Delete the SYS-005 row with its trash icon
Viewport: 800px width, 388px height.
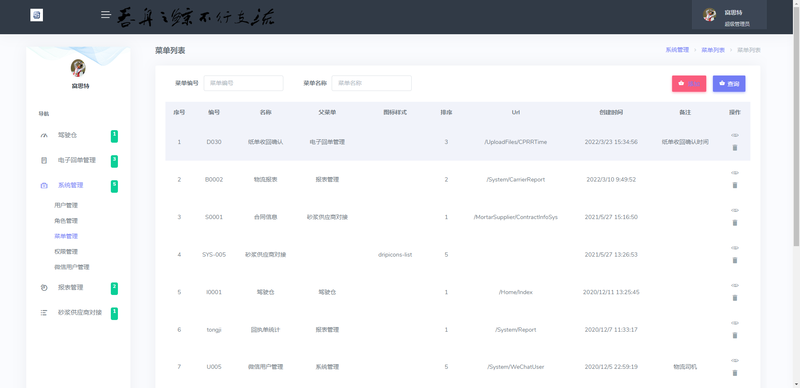(x=735, y=260)
